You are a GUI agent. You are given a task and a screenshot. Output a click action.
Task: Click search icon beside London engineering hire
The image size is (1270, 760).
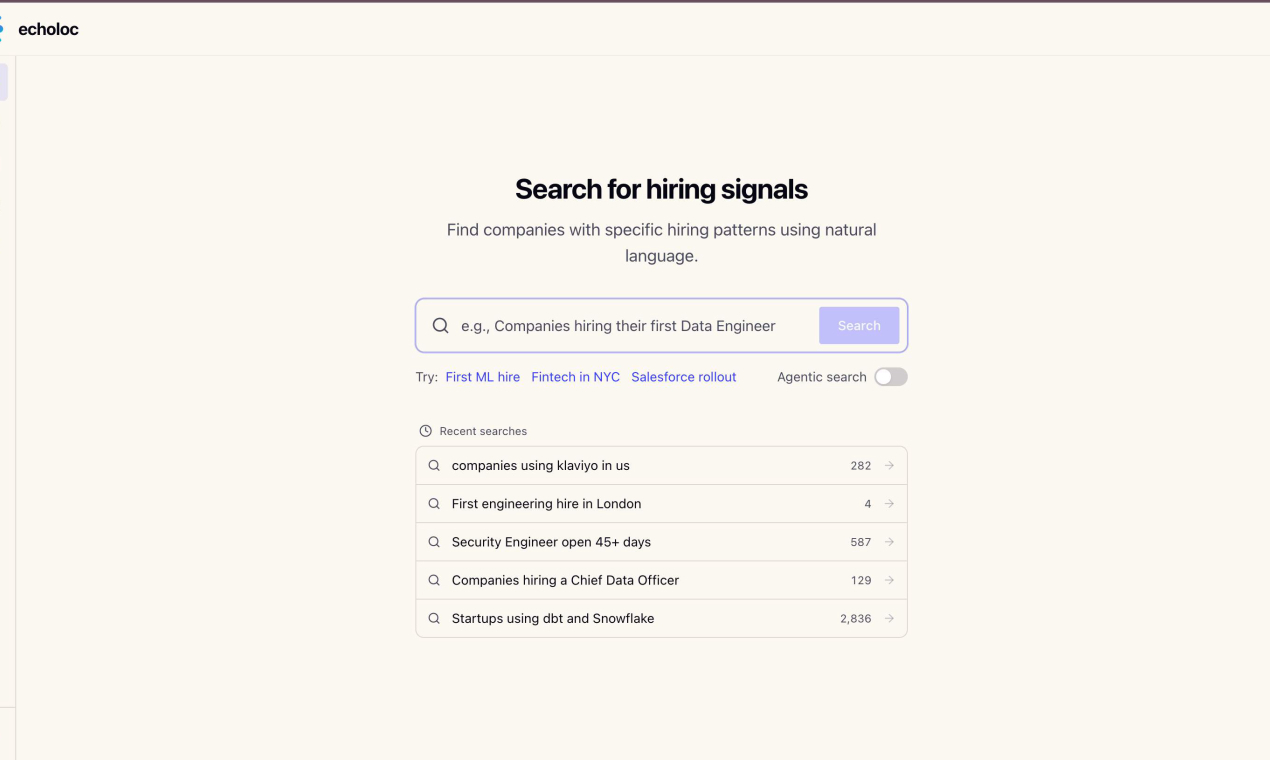(x=434, y=504)
